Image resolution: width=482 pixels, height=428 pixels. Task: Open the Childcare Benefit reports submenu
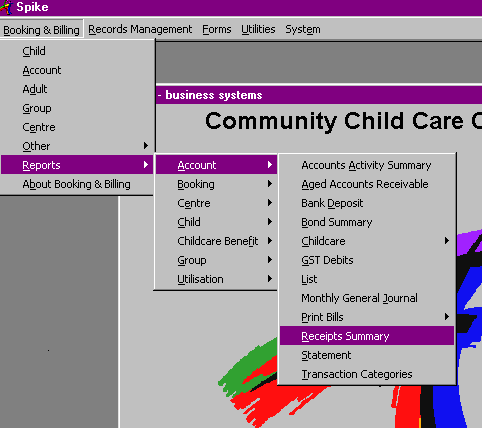216,241
